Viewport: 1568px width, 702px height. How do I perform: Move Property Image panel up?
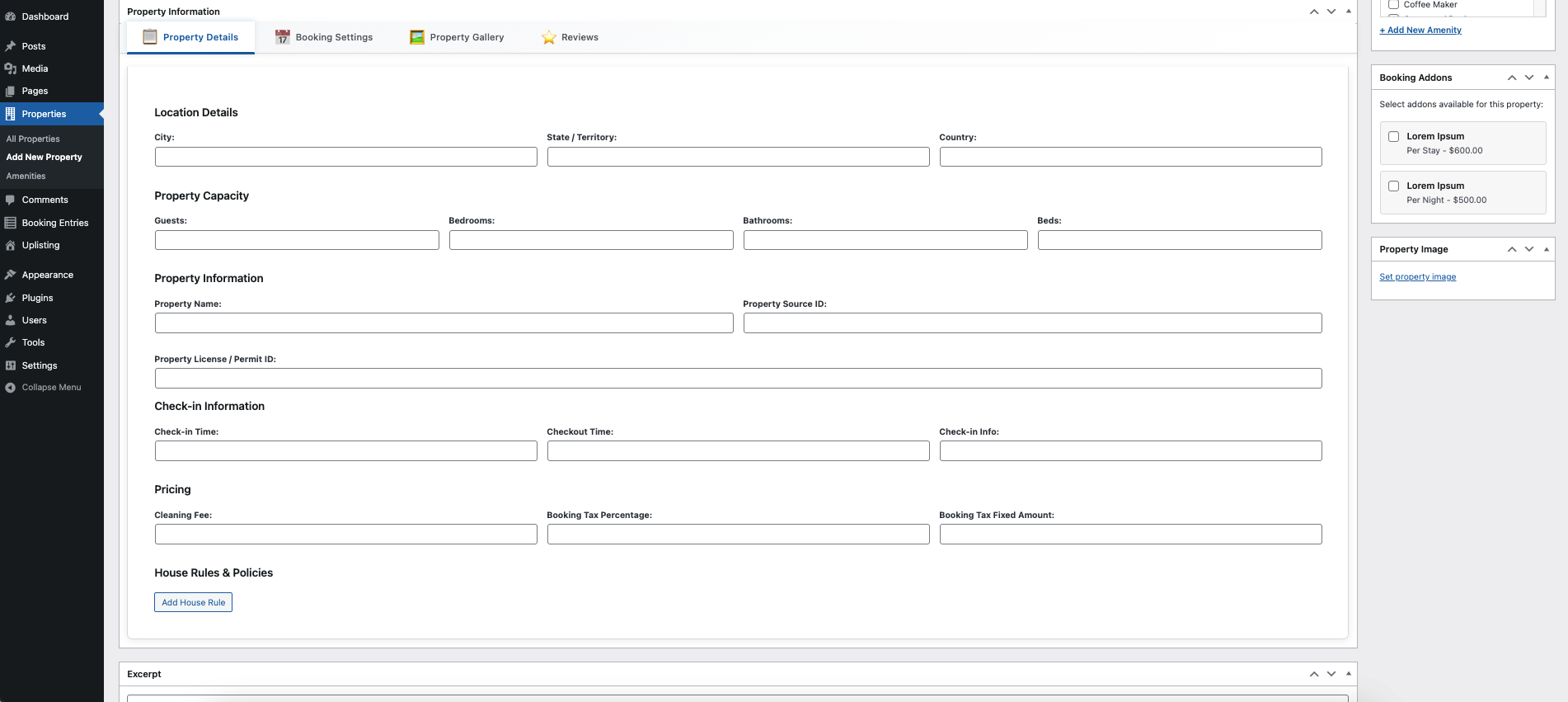1512,249
